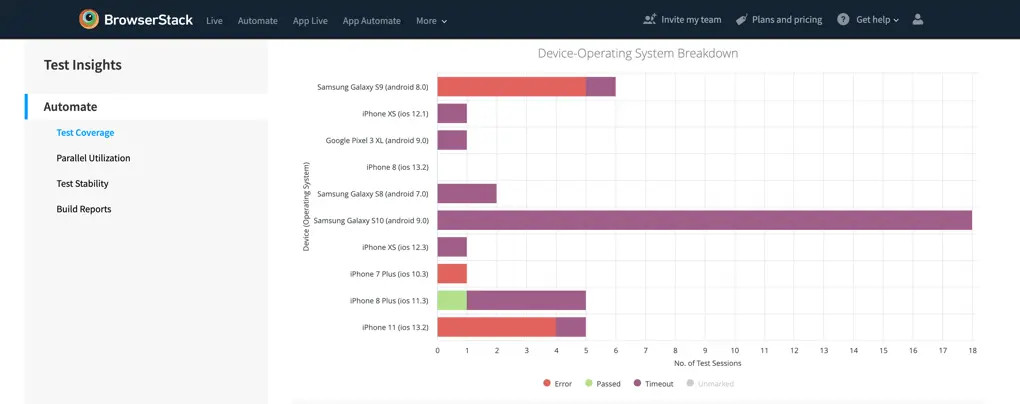Toggle the Error series in legend
This screenshot has height=404, width=1020.
click(557, 384)
